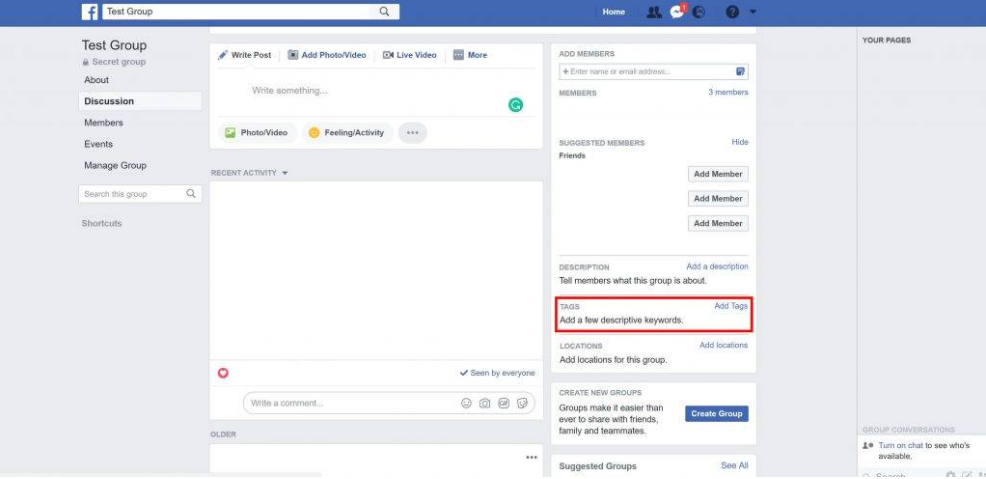This screenshot has width=986, height=479.
Task: Click the first Add Member button
Action: click(x=718, y=174)
